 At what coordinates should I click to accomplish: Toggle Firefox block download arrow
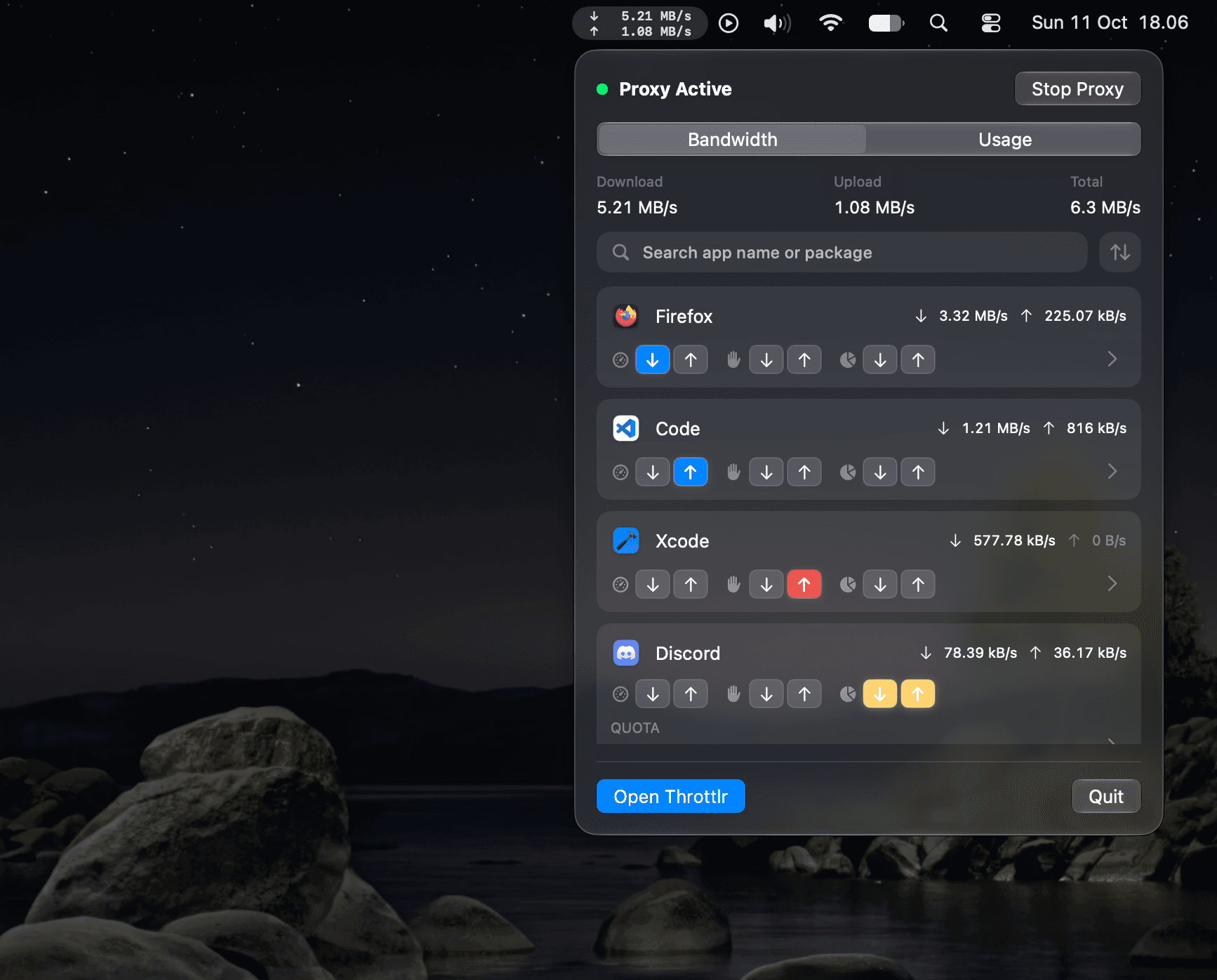coord(766,360)
